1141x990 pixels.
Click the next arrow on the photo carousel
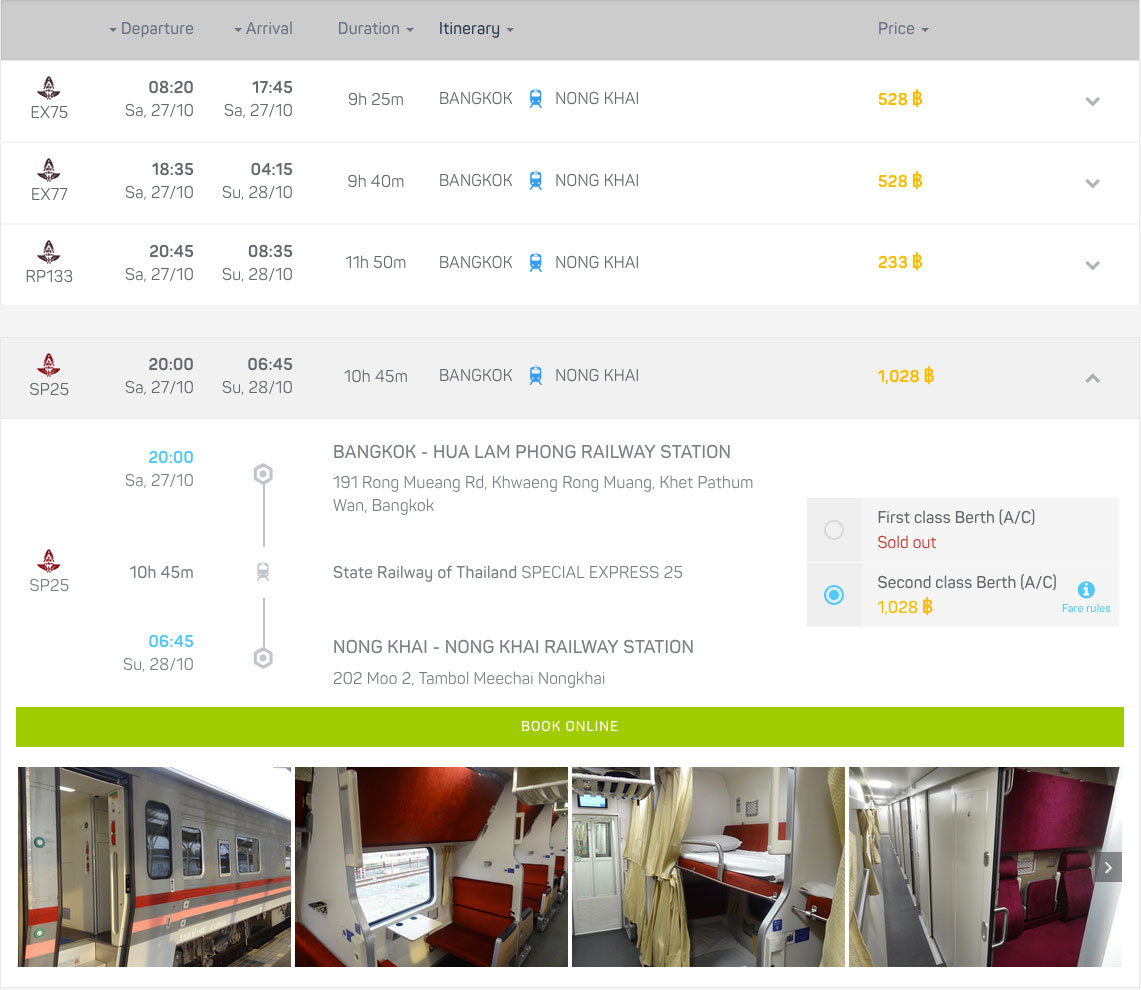pos(1108,867)
